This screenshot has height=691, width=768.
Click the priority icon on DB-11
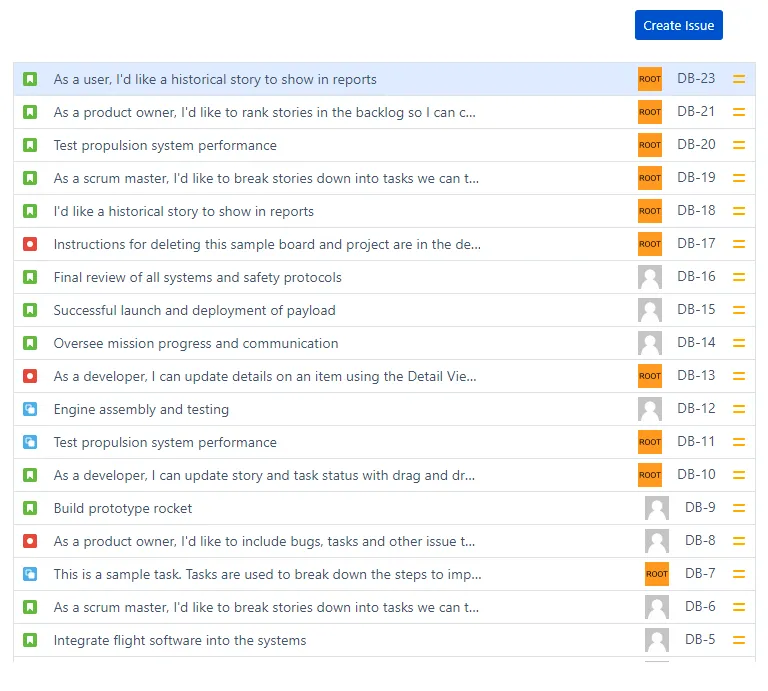point(739,442)
